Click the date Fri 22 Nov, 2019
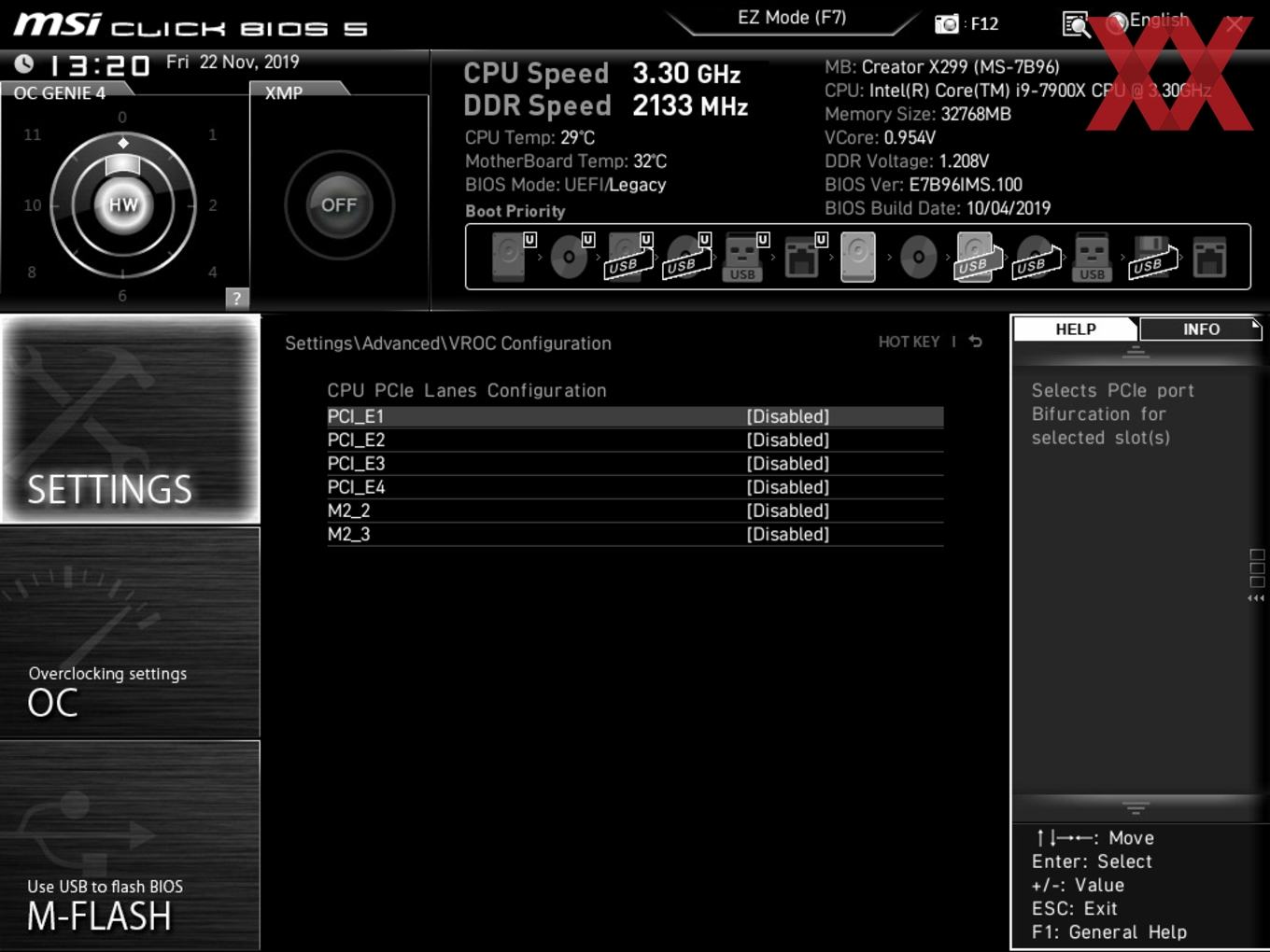The height and width of the screenshot is (952, 1270). 233,62
